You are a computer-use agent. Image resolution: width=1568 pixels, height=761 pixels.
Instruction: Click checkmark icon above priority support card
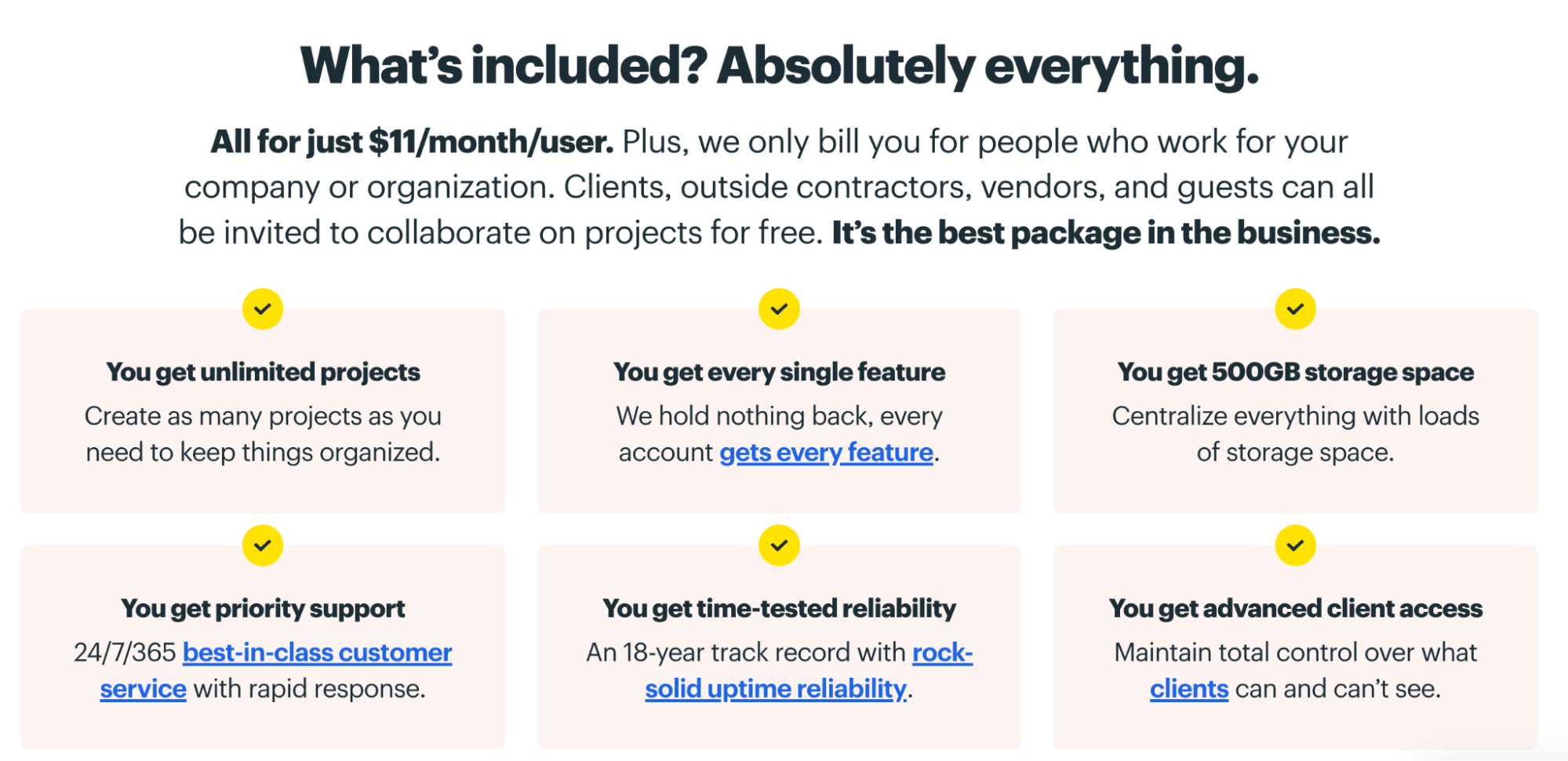263,545
